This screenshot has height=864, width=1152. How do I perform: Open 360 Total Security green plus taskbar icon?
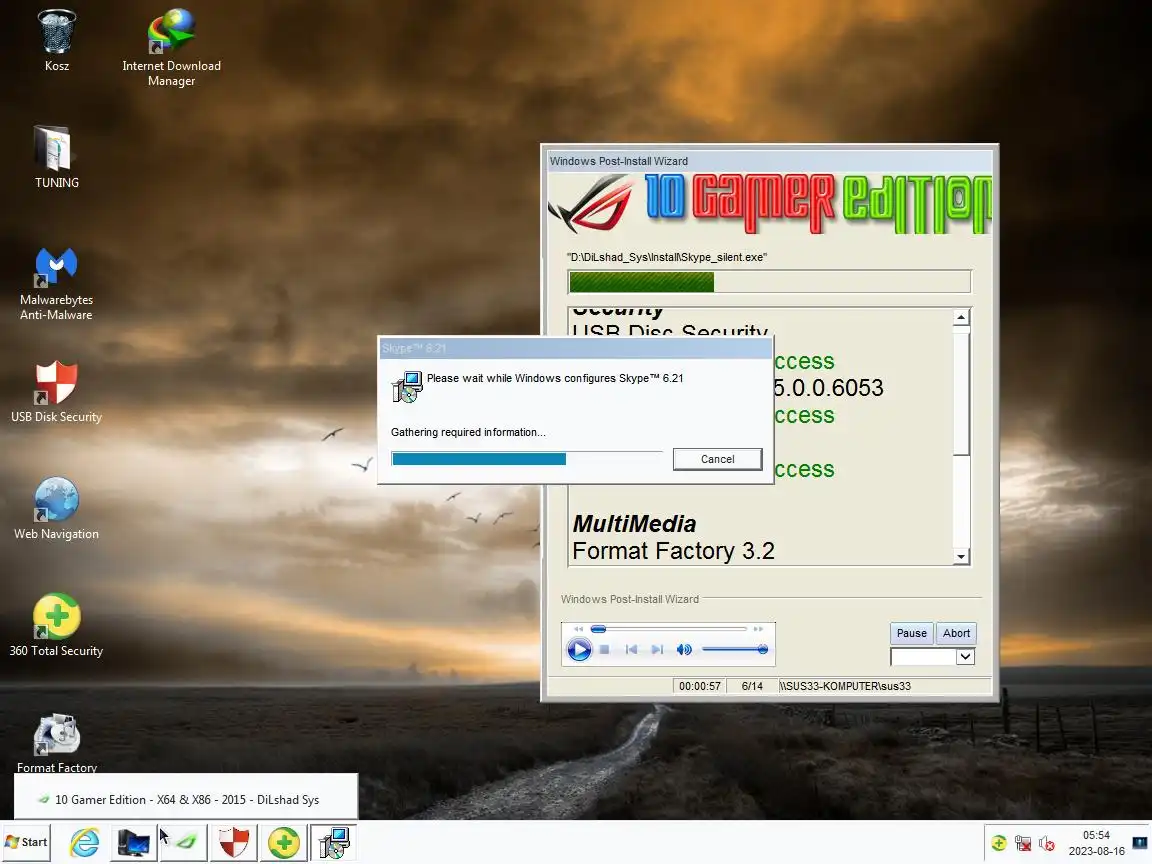[284, 842]
